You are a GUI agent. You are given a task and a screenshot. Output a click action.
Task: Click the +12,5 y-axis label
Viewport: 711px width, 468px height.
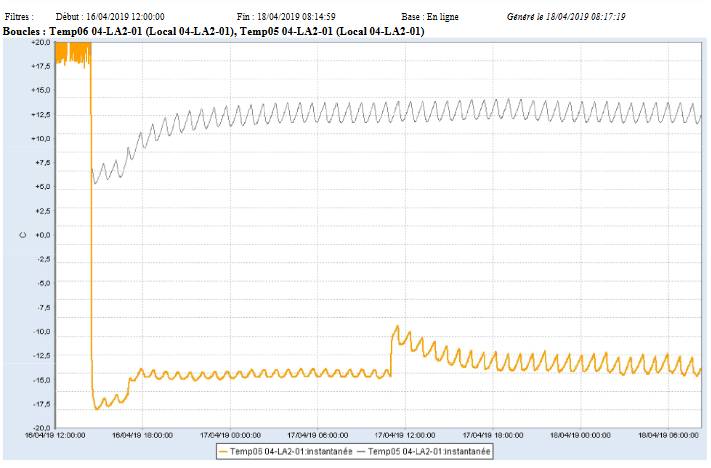click(x=40, y=115)
